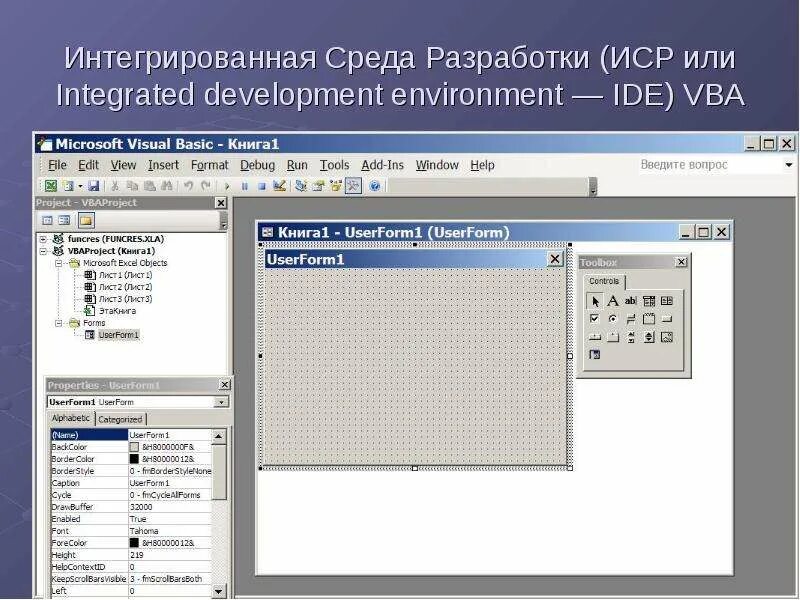The image size is (800, 600).
Task: Select the Frame control in Toolbox
Action: click(649, 319)
